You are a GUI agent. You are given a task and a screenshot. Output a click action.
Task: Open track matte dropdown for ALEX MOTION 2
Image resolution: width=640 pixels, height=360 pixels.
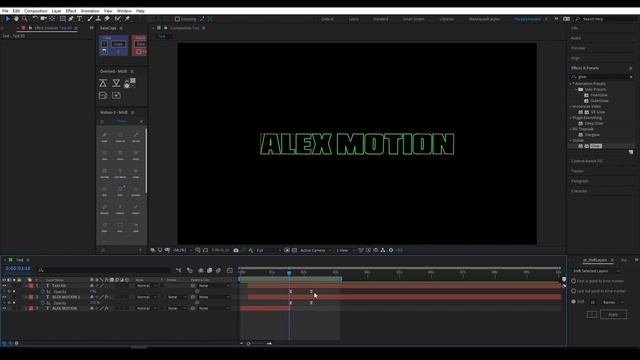tap(176, 297)
